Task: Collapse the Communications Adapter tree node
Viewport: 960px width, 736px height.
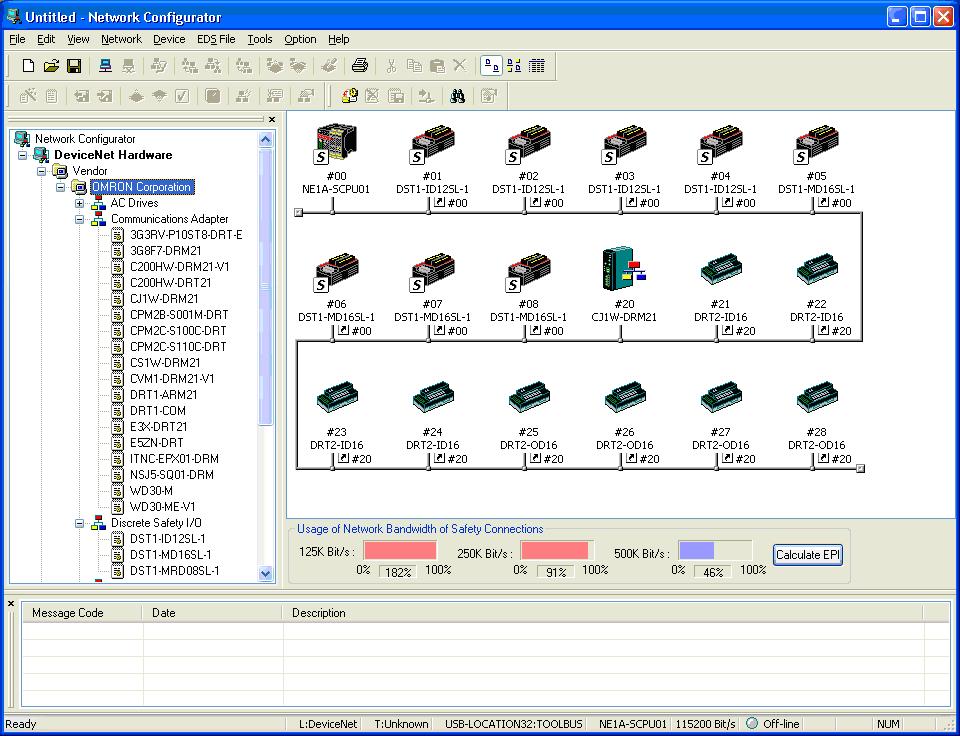Action: coord(80,219)
